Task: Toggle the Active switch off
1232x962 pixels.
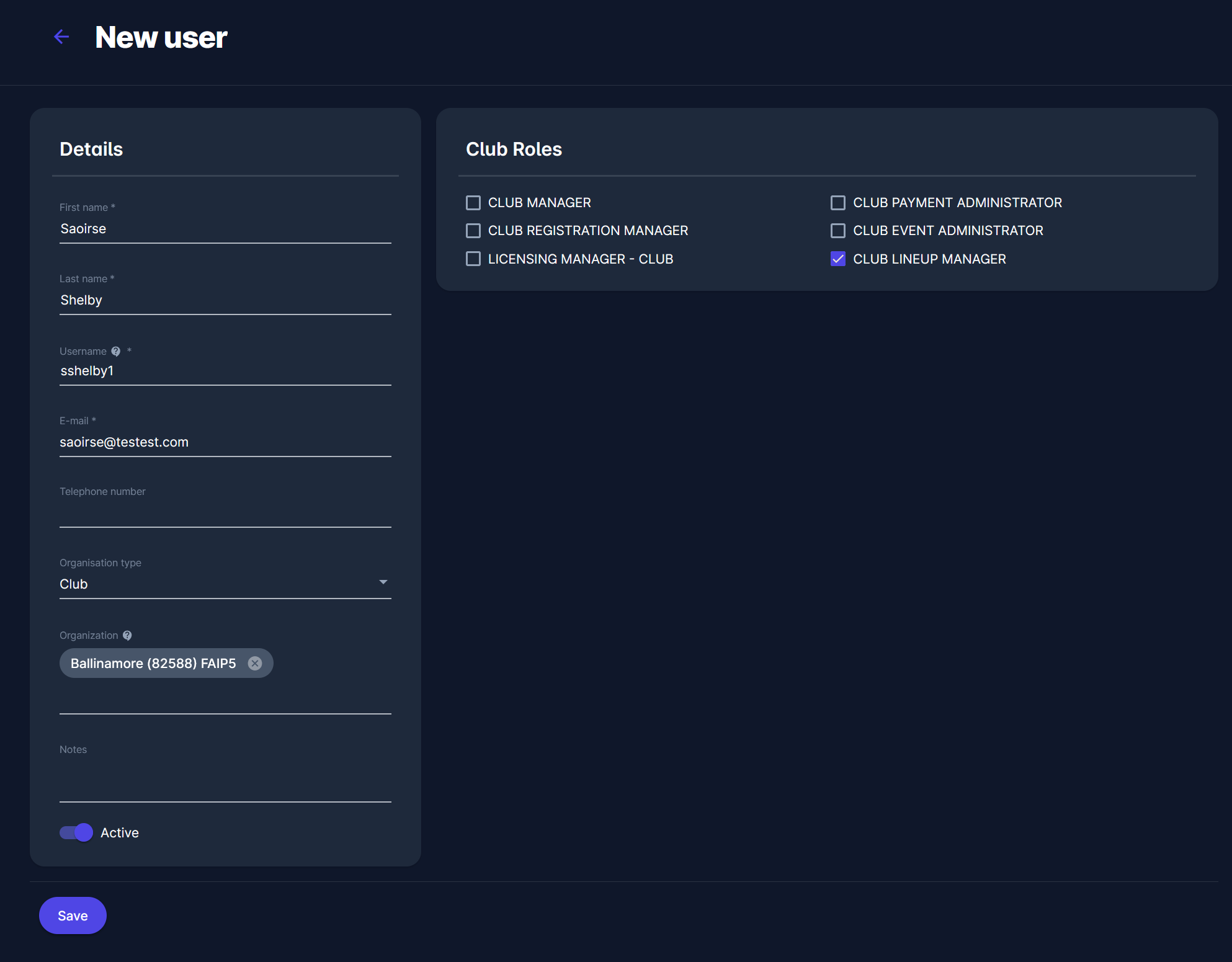Action: click(x=76, y=833)
